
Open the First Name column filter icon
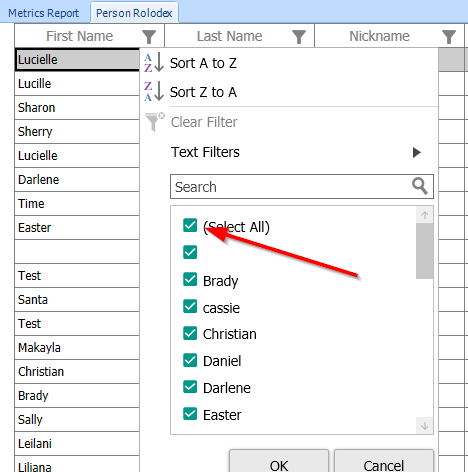pos(149,37)
